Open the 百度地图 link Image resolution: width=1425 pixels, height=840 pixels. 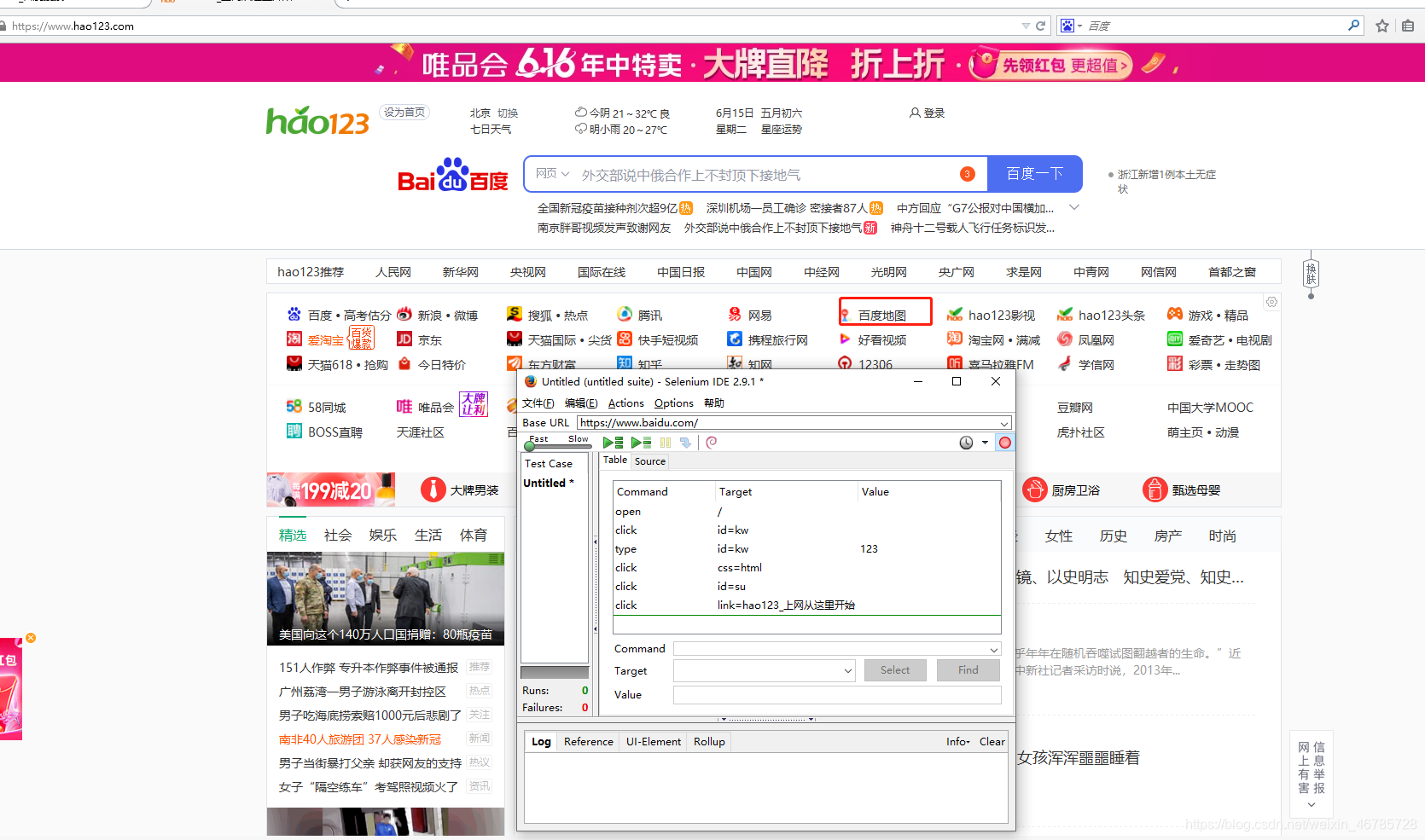click(x=881, y=316)
